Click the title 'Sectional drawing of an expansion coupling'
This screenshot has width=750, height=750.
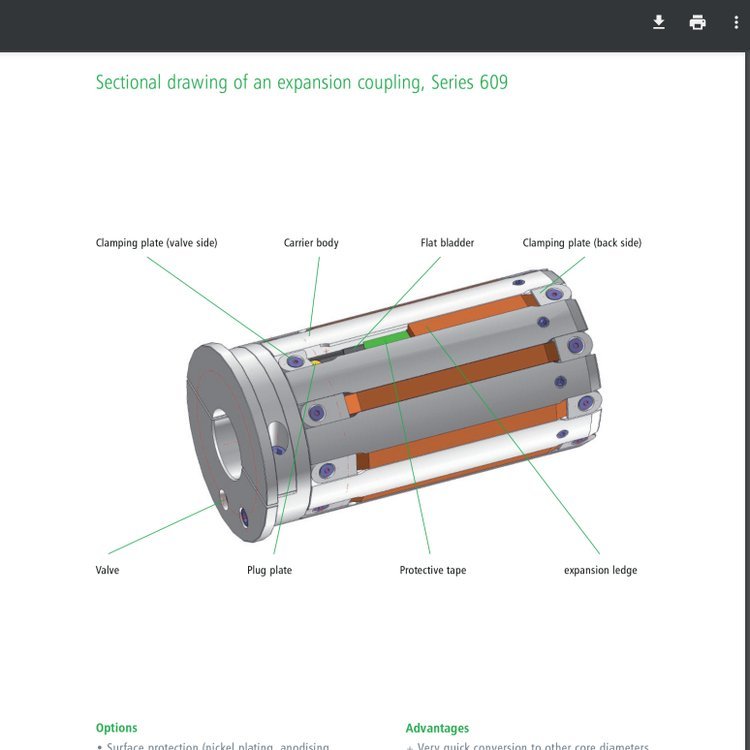301,82
